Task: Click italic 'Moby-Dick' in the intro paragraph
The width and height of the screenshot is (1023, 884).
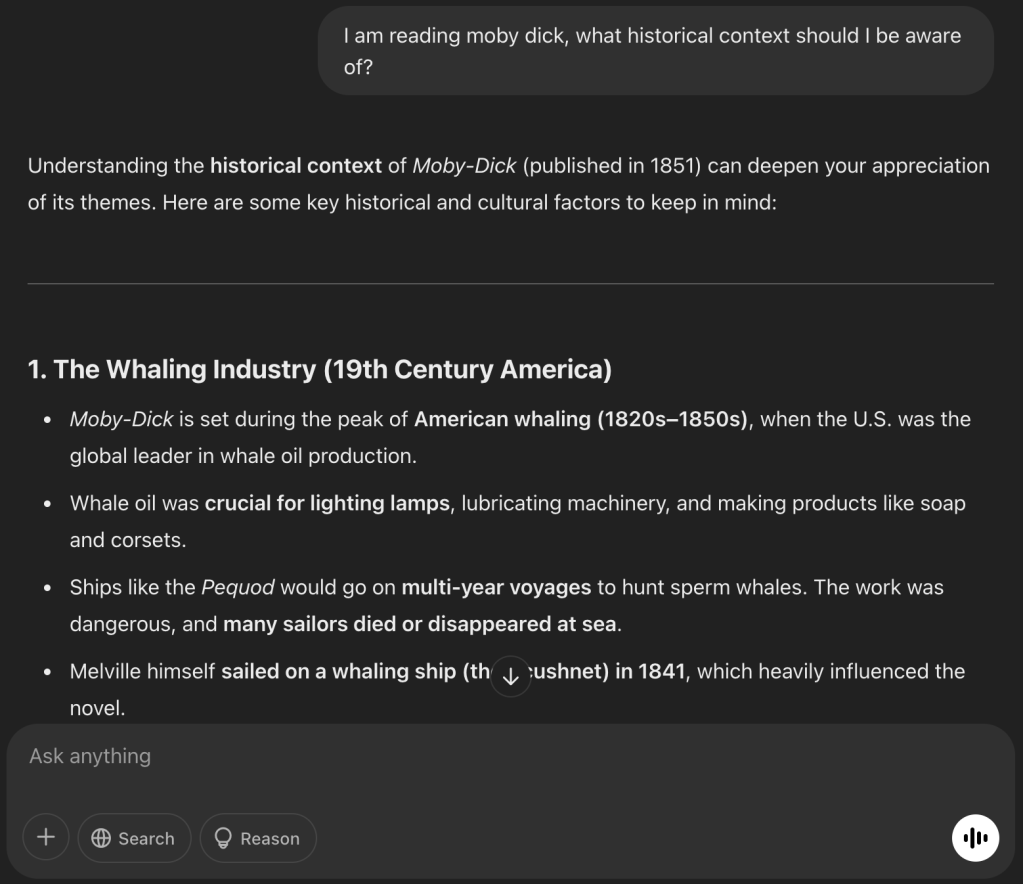Action: (x=464, y=166)
